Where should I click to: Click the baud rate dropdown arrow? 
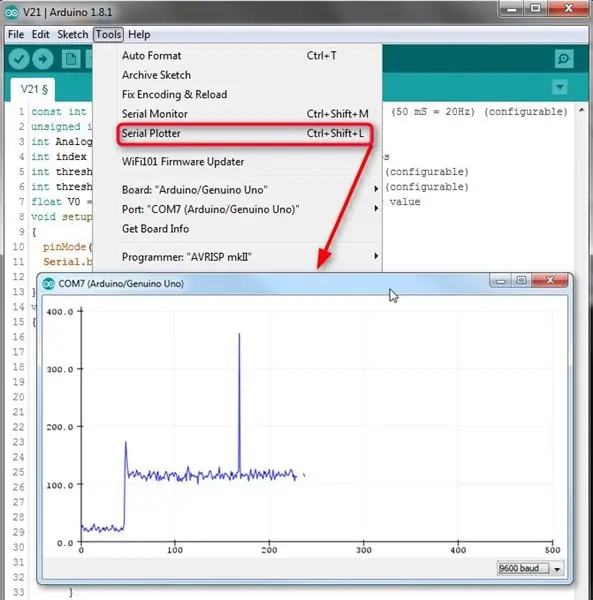pyautogui.click(x=557, y=569)
